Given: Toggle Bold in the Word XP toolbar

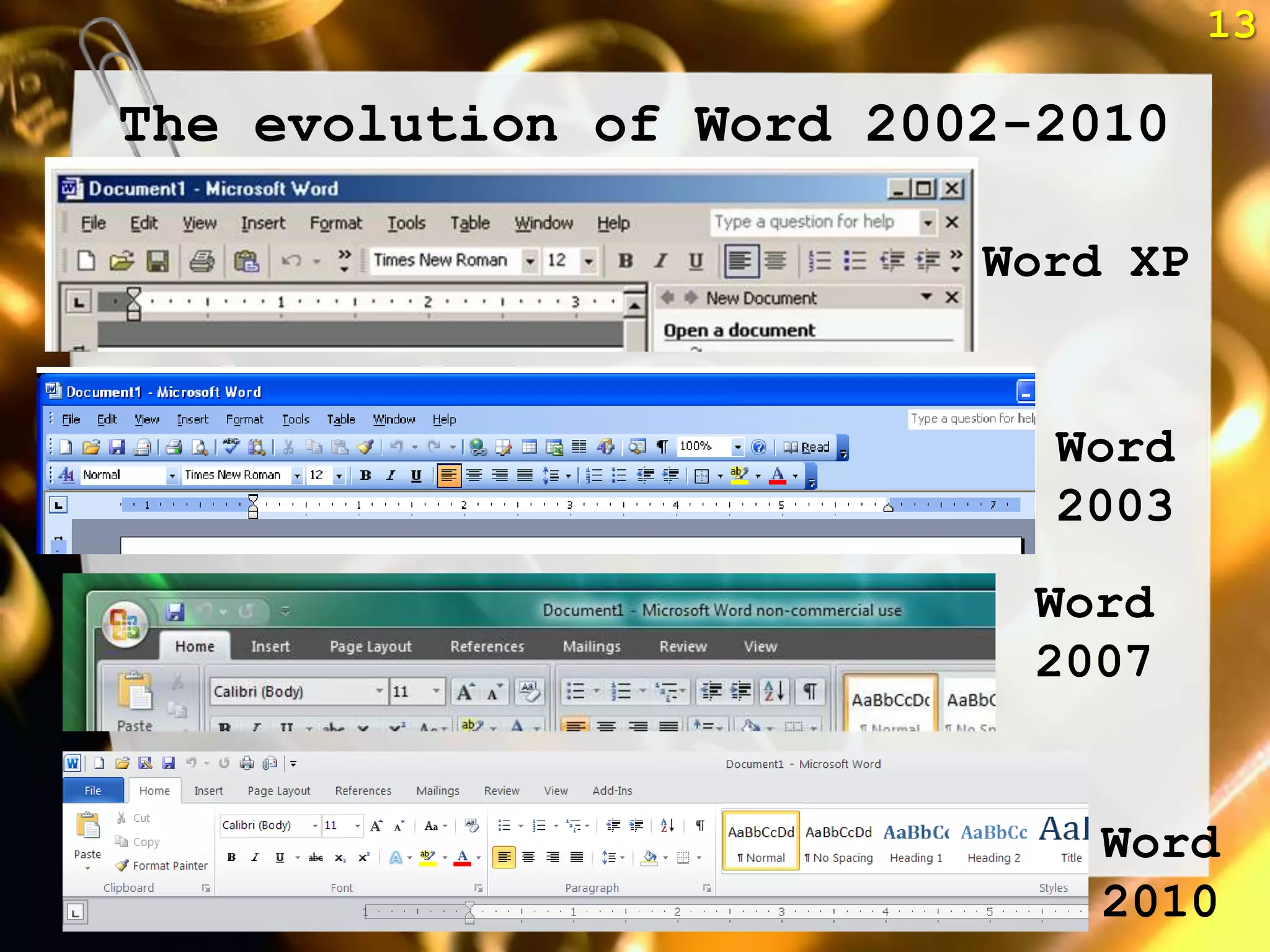Looking at the screenshot, I should 625,261.
